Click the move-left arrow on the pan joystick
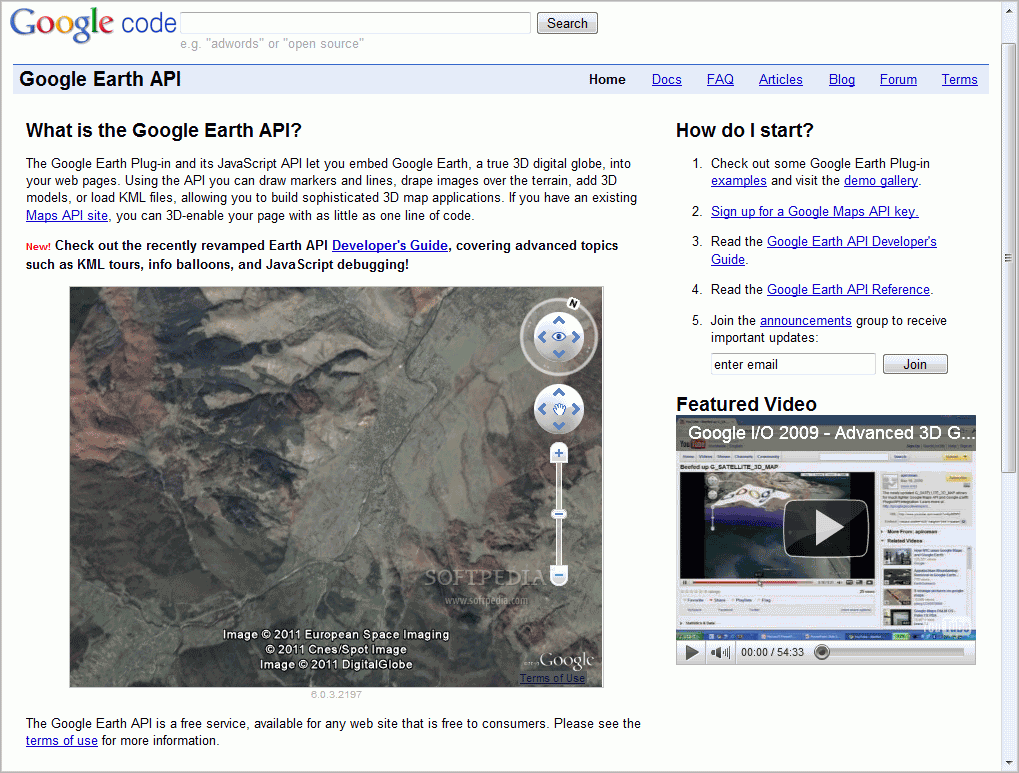This screenshot has width=1019, height=773. coord(542,409)
